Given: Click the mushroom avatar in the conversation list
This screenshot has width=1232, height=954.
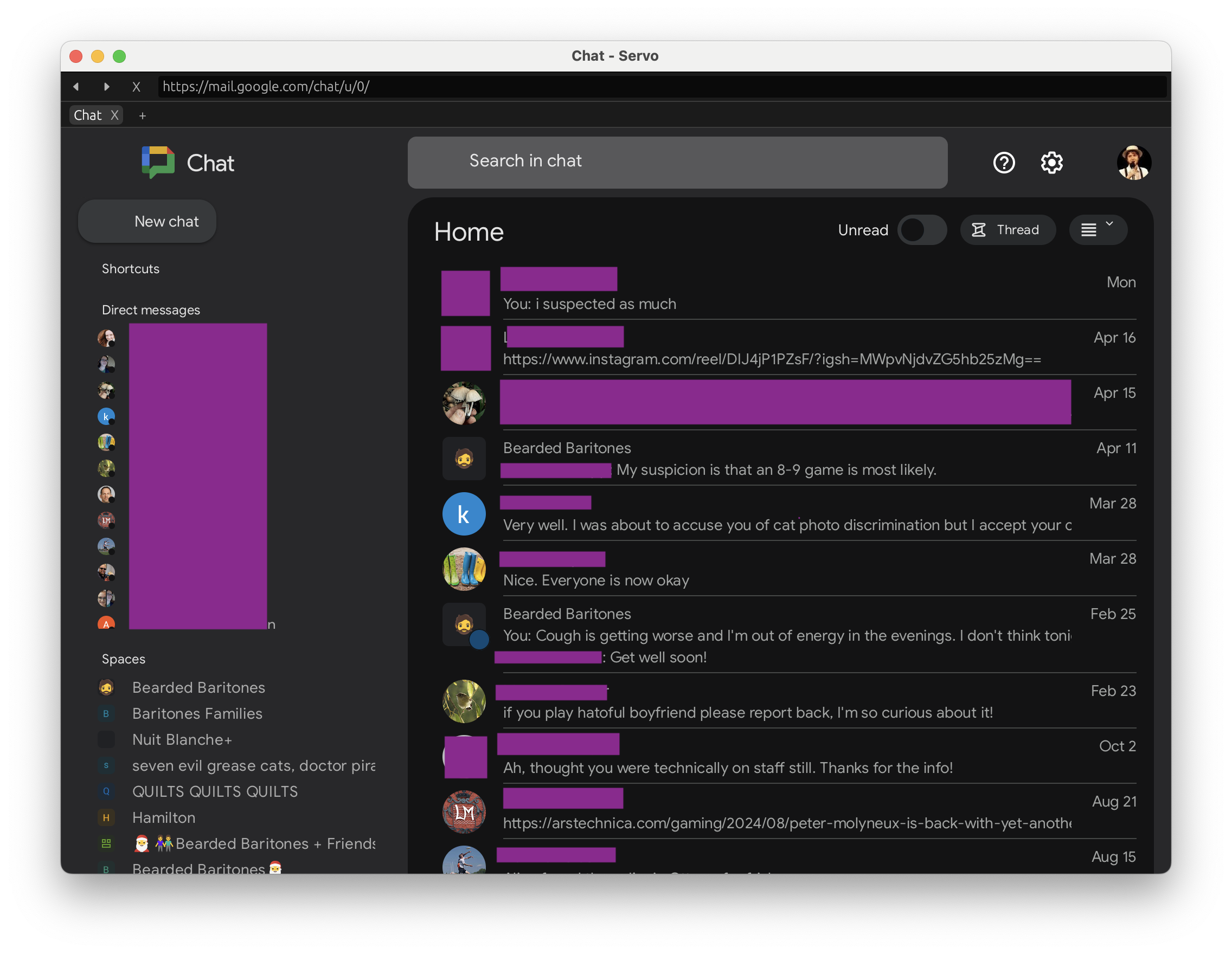Looking at the screenshot, I should coord(464,403).
